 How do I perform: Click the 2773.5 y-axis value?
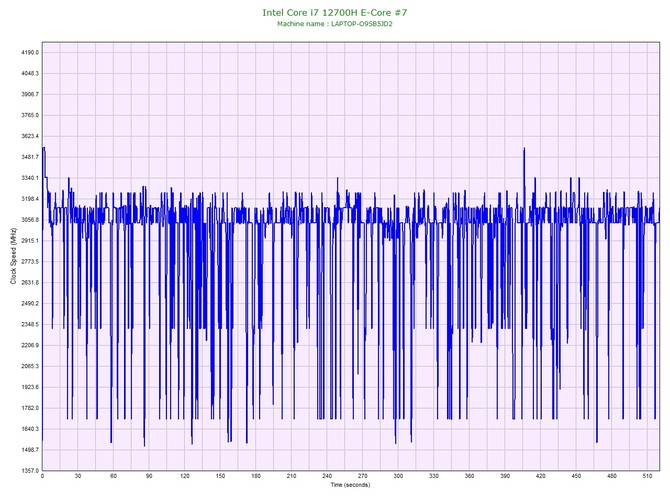pyautogui.click(x=30, y=262)
